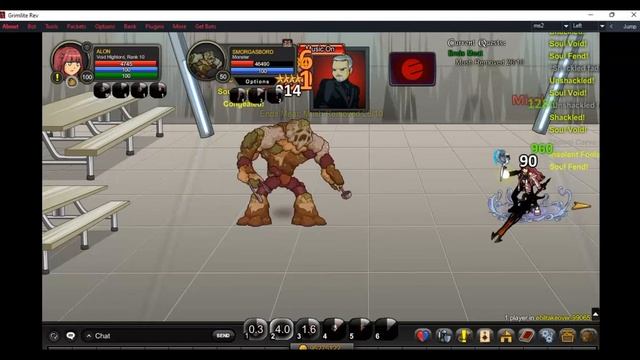Open the Options button under monster health
The width and height of the screenshot is (640, 360).
click(x=257, y=81)
